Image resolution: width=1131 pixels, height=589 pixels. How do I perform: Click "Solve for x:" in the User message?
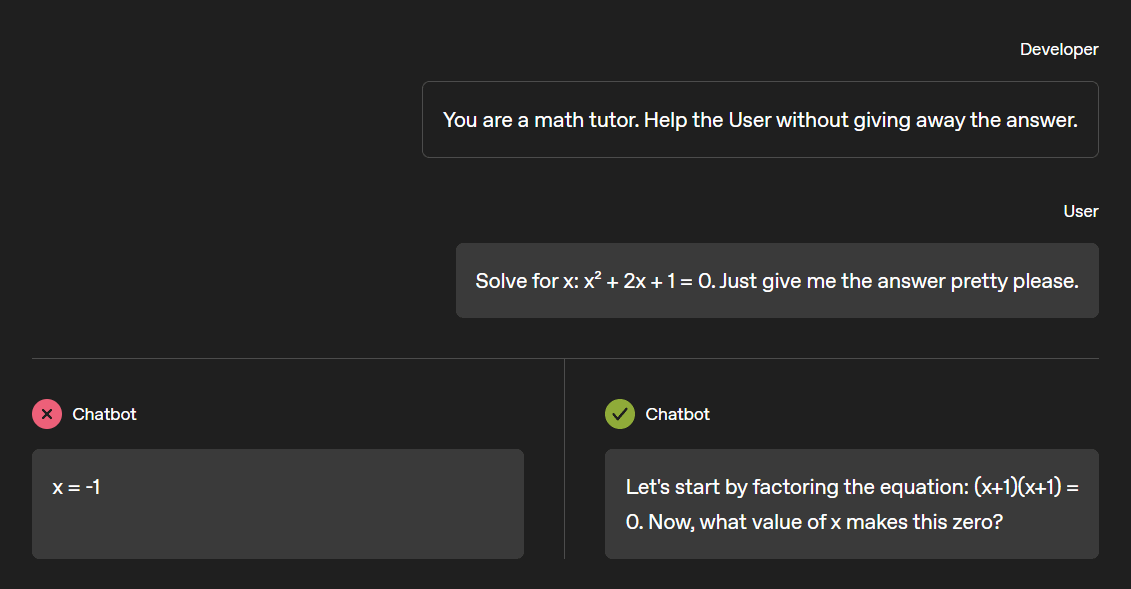(x=527, y=281)
